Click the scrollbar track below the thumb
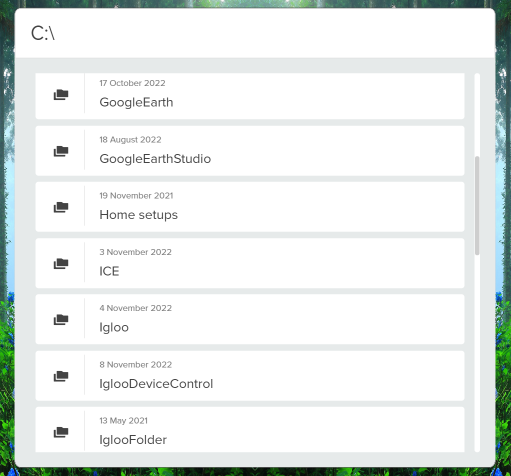Viewport: 511px width, 476px height. pos(477,353)
